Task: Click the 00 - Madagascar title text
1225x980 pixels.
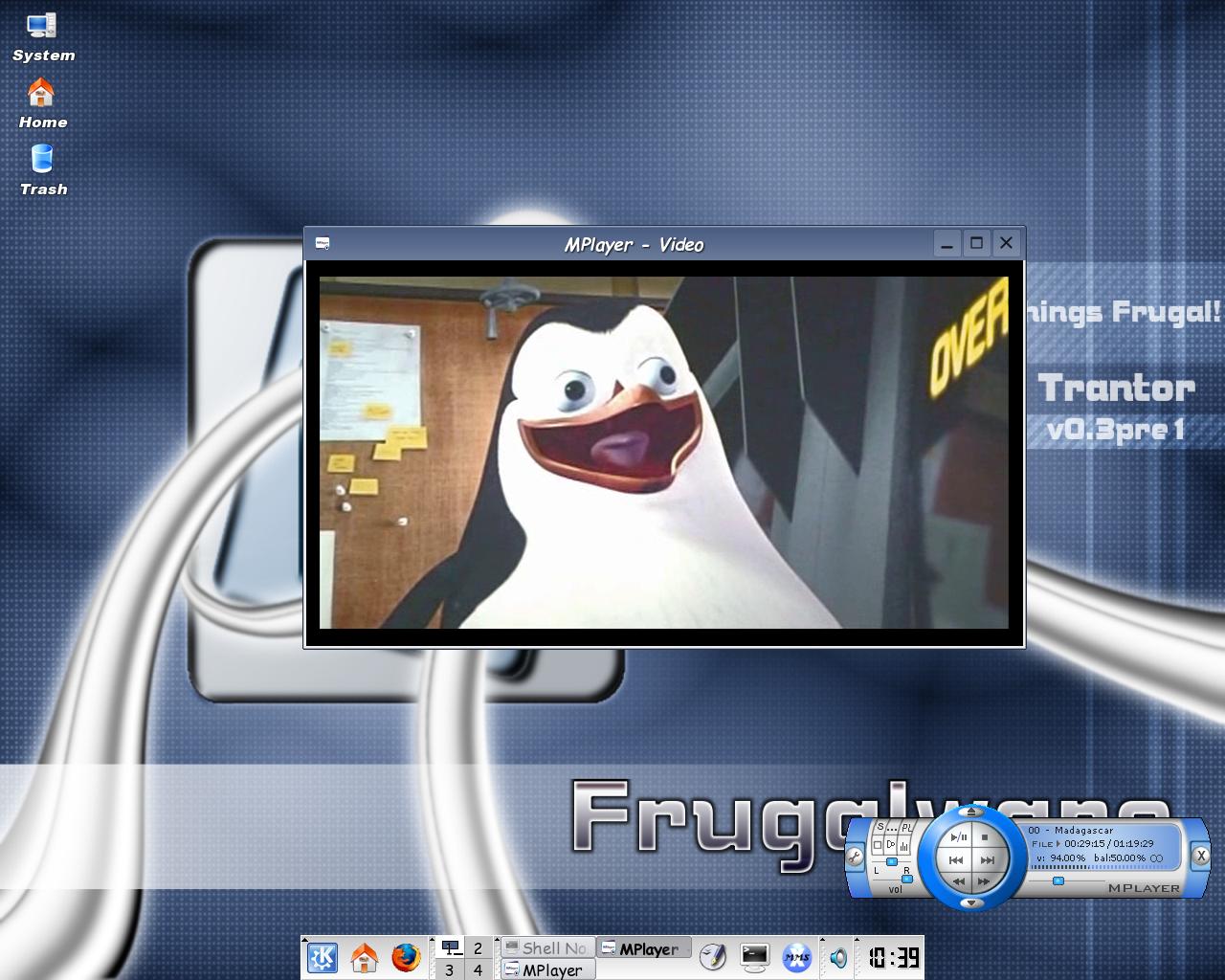Action: [1071, 830]
